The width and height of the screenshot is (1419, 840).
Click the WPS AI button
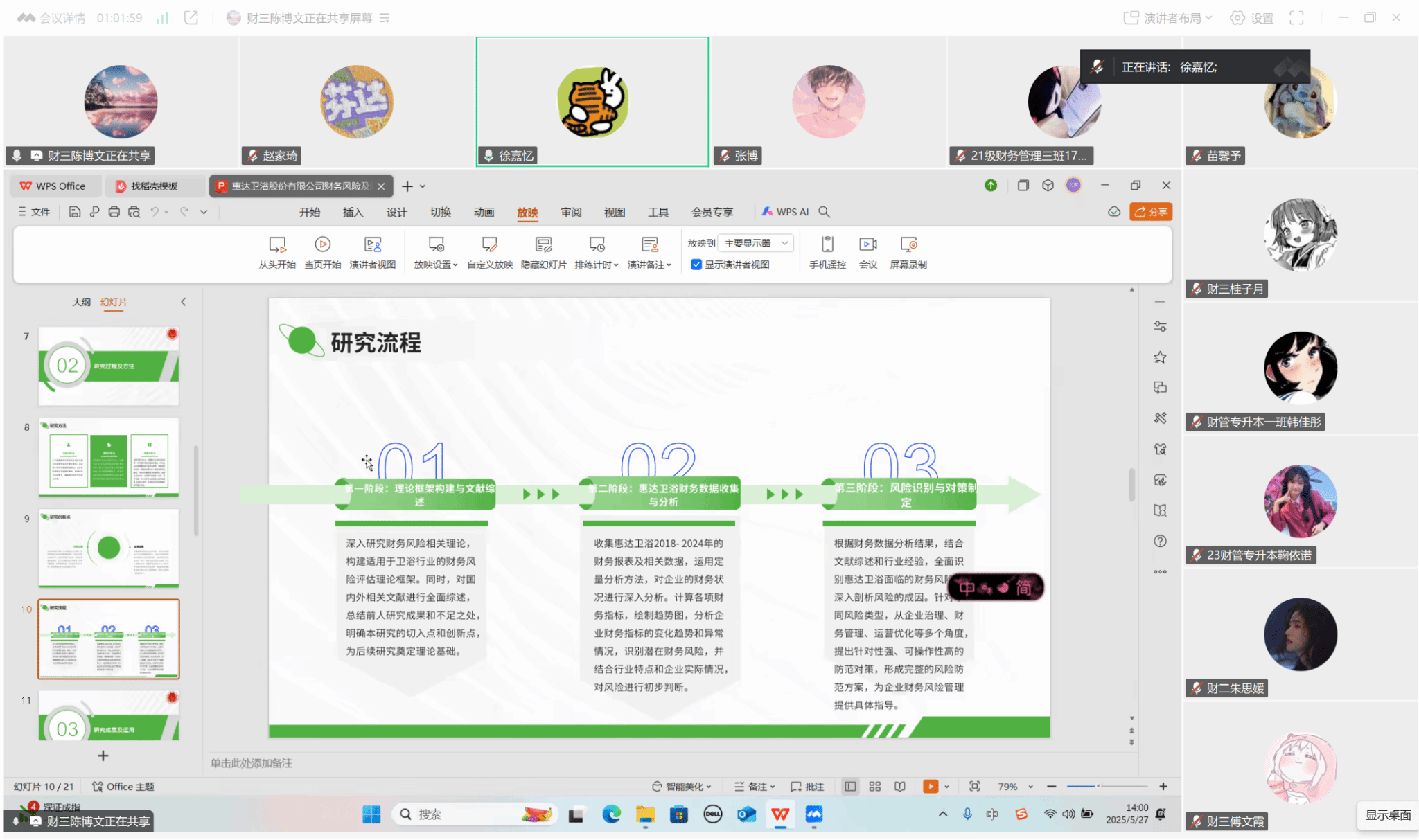tap(785, 212)
